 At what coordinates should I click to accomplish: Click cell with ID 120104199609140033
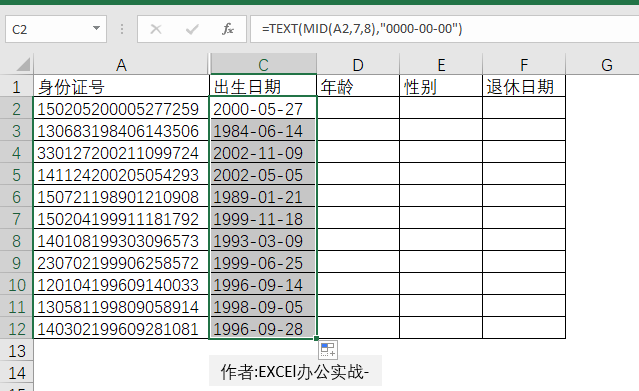click(121, 285)
